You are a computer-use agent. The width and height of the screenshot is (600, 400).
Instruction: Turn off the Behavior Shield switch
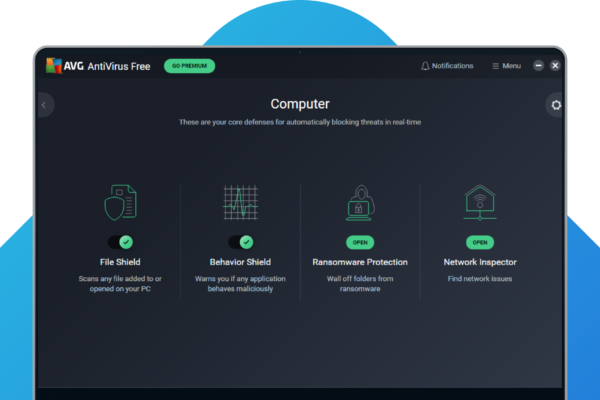tap(240, 242)
